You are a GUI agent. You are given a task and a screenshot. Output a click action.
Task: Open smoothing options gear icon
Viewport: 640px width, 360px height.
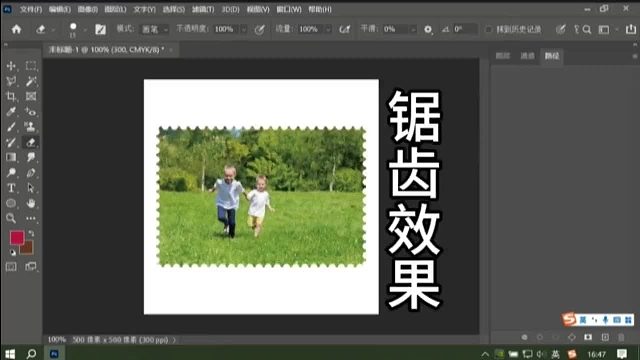coord(428,29)
